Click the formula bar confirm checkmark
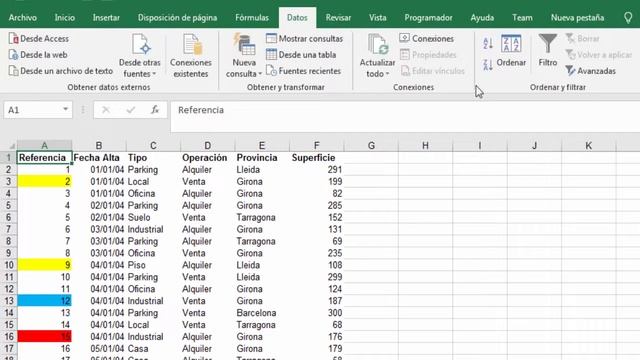640x360 pixels. [x=131, y=110]
